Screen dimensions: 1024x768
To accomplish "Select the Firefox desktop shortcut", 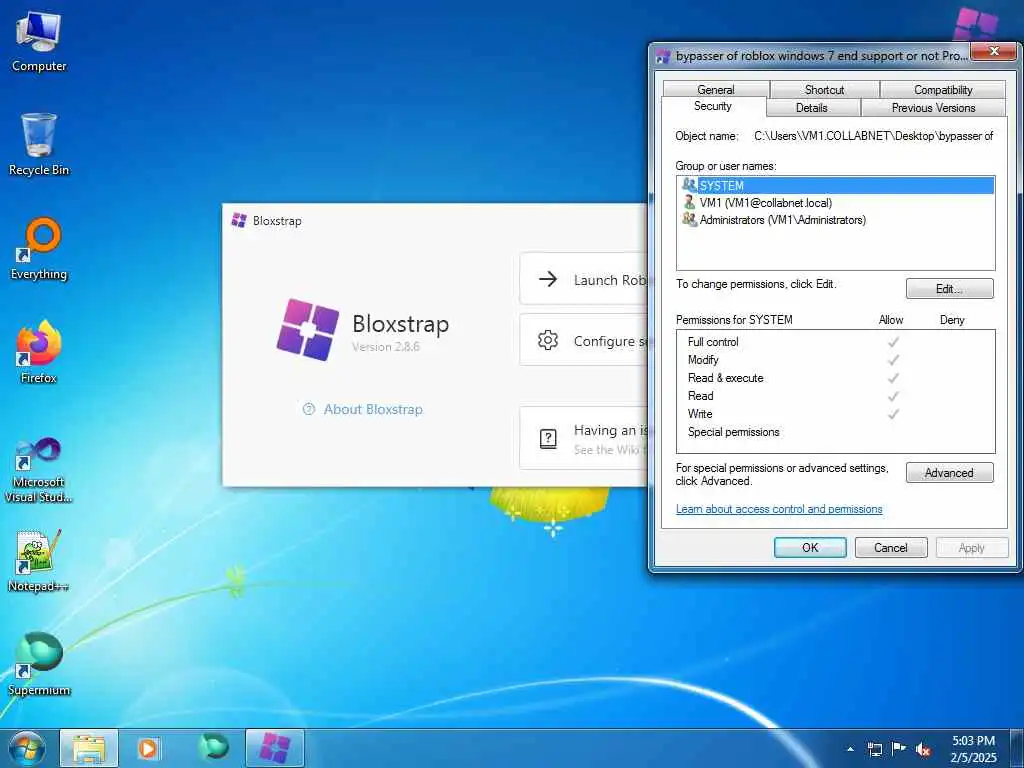I will point(39,352).
